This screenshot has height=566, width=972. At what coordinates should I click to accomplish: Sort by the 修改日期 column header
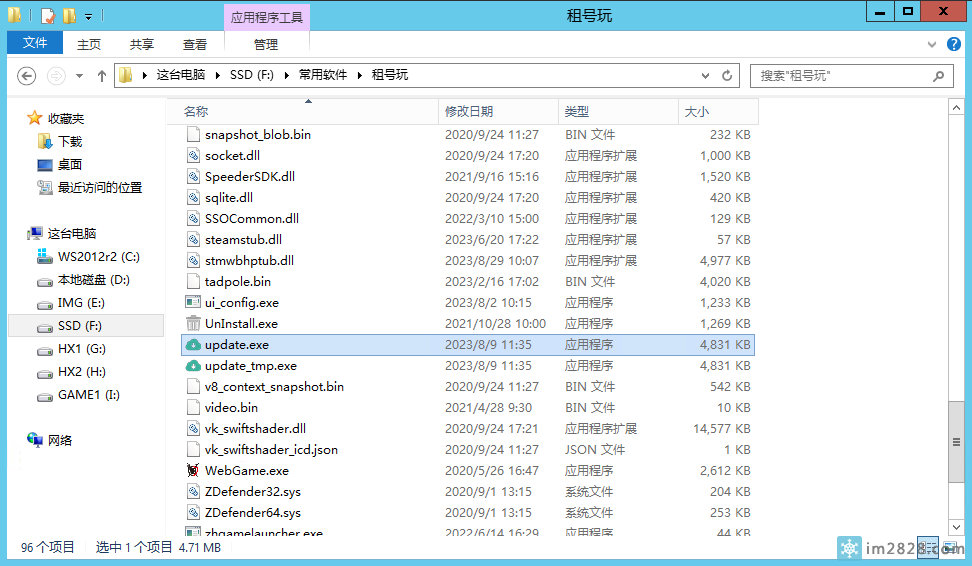498,112
